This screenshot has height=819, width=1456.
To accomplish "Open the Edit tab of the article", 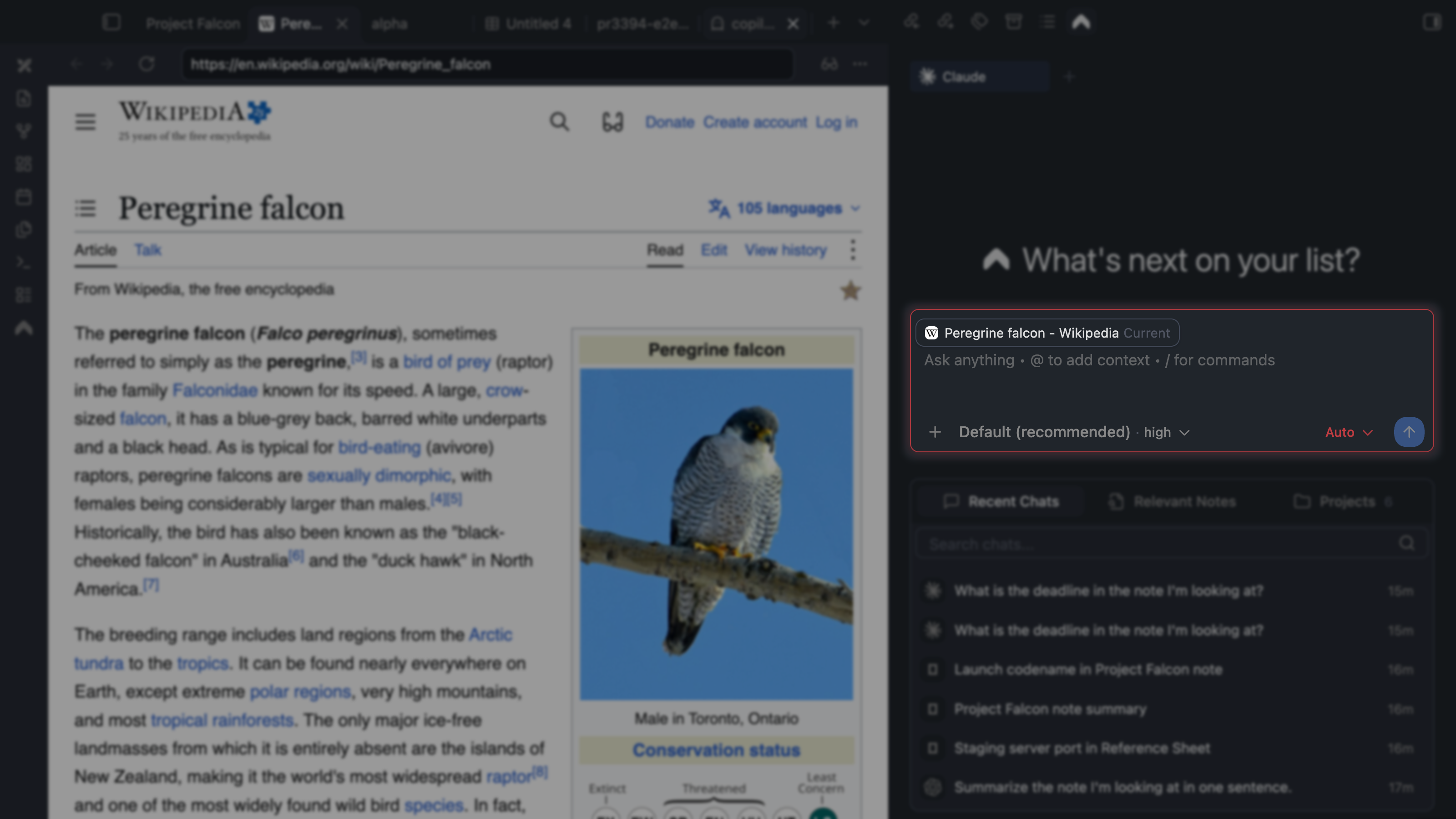I will pos(714,250).
